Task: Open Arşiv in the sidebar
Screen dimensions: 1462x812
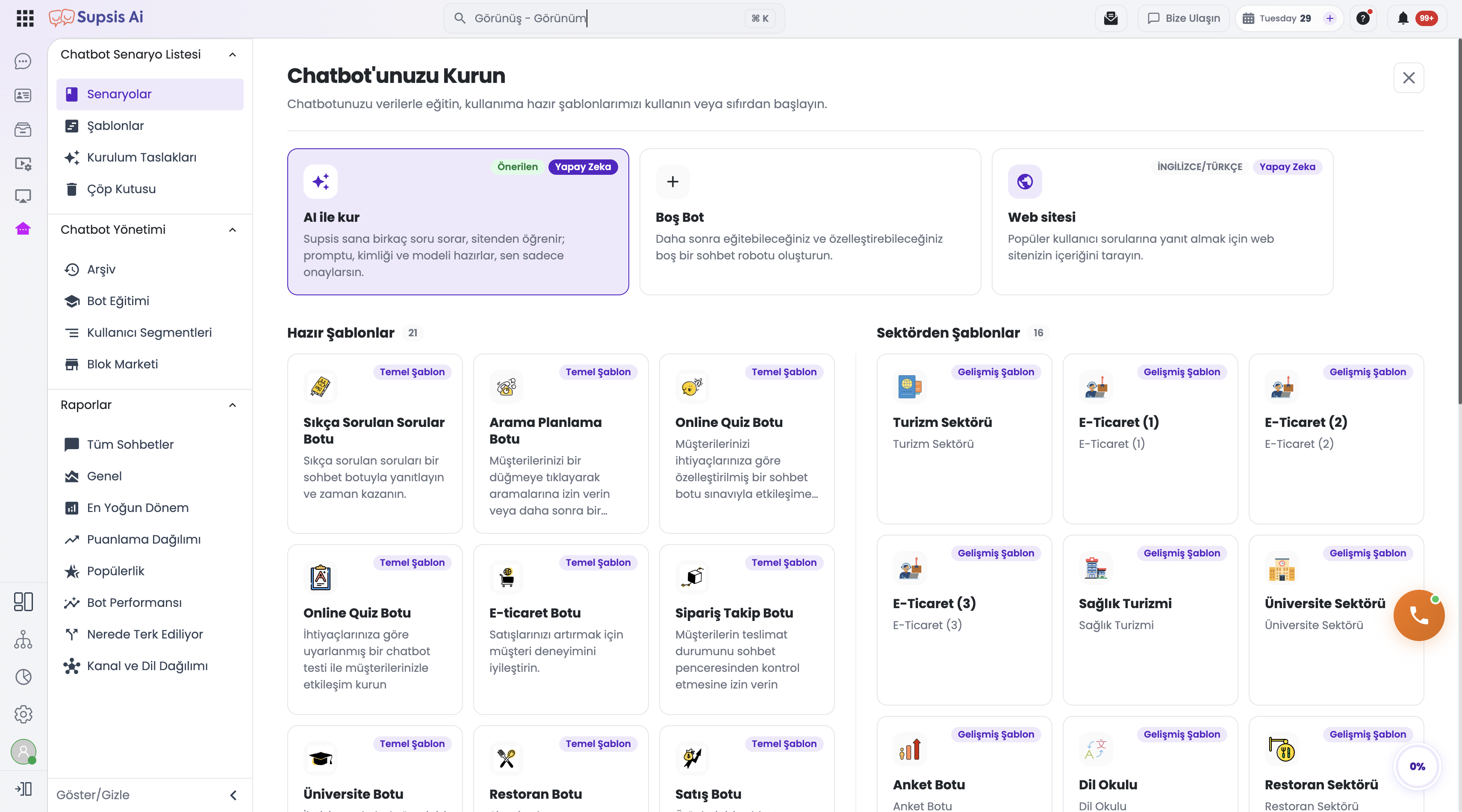Action: pyautogui.click(x=150, y=270)
